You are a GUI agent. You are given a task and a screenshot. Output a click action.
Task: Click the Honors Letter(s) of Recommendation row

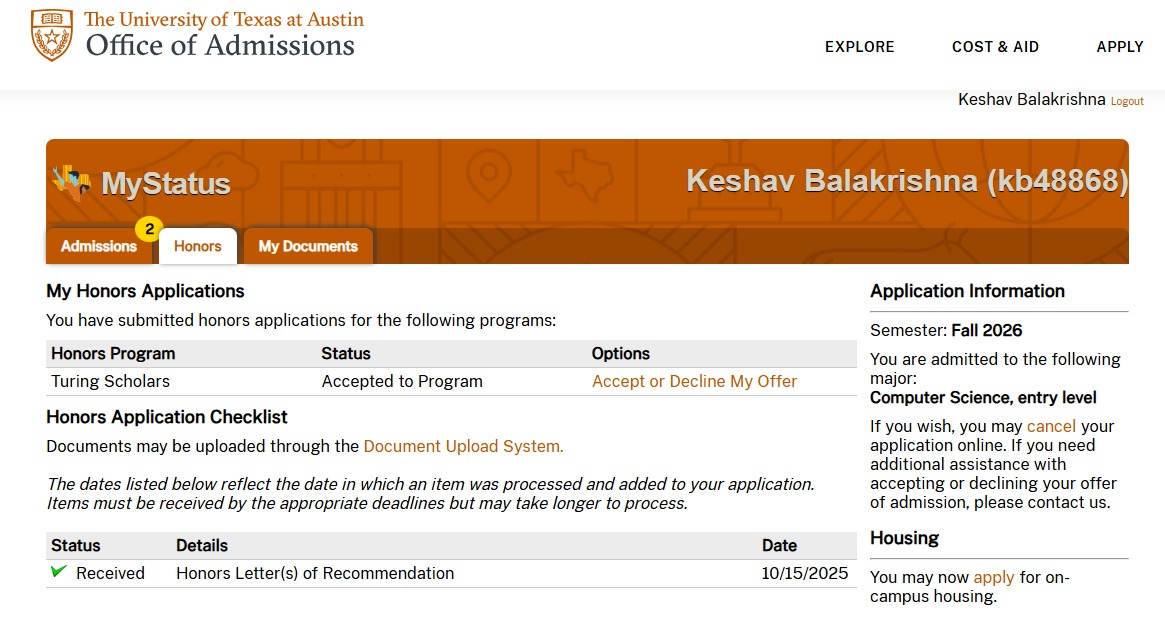pyautogui.click(x=451, y=573)
